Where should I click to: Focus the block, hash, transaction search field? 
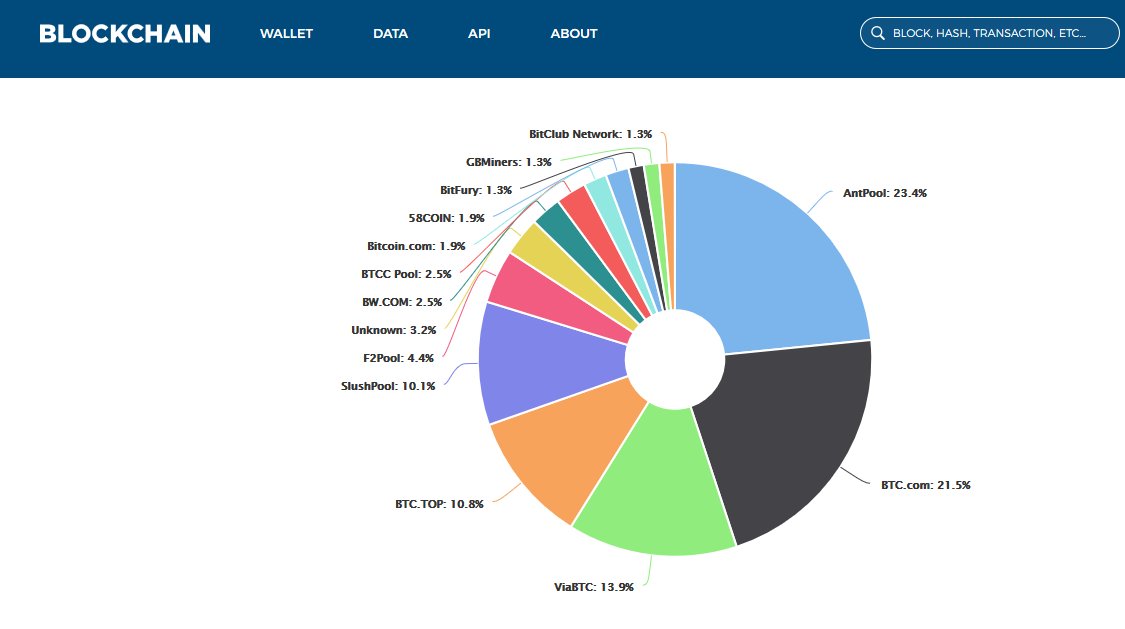point(989,33)
